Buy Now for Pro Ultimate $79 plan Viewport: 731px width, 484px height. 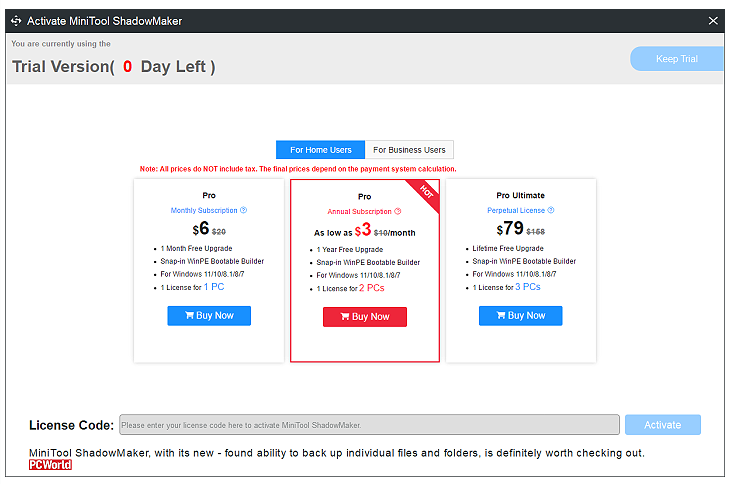click(x=520, y=316)
